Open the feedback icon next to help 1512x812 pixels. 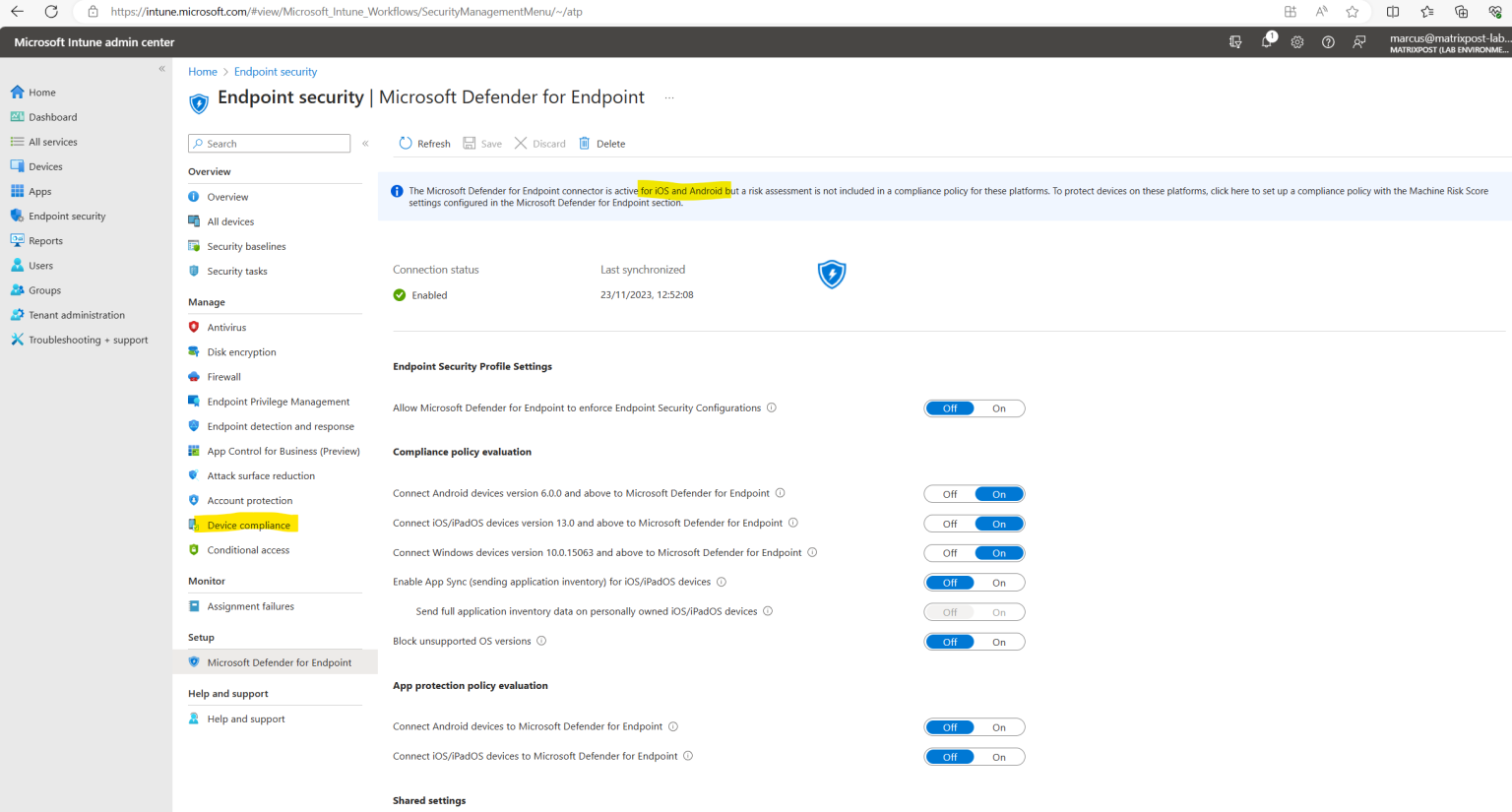click(1359, 42)
